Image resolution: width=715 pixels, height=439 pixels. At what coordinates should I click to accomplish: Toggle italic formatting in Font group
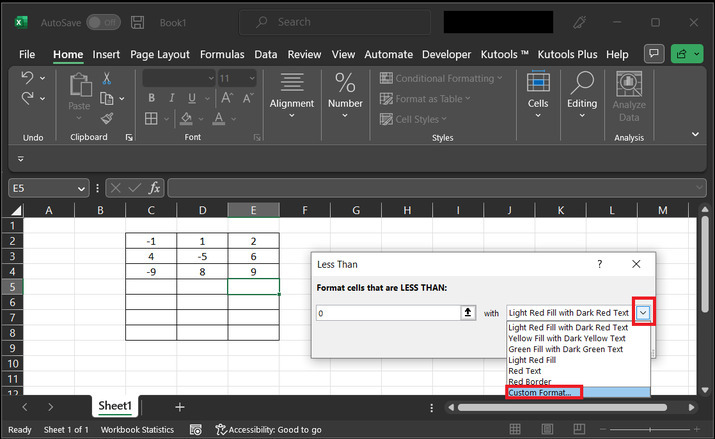coord(173,98)
